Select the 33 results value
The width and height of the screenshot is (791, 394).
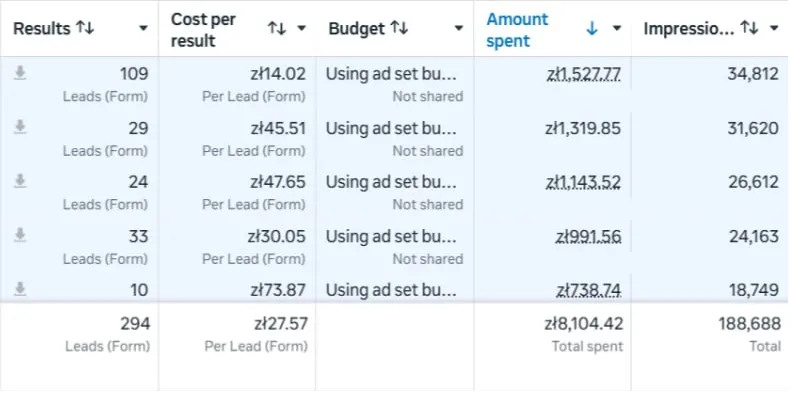(138, 236)
